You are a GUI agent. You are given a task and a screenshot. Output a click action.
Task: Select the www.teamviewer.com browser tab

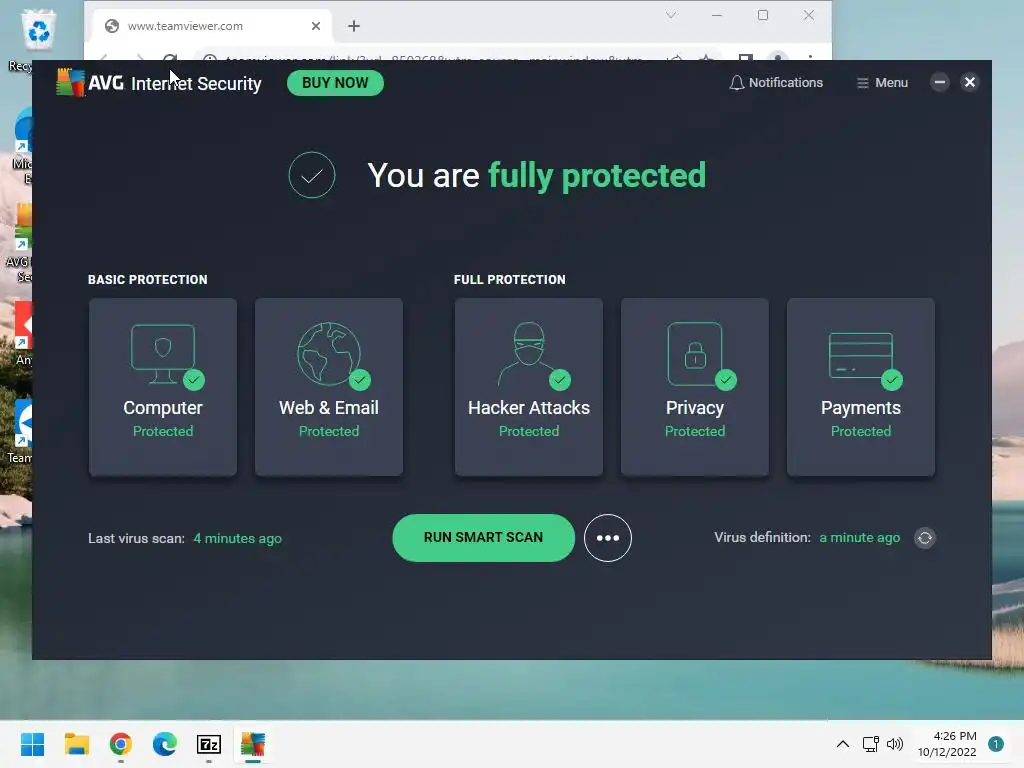210,26
